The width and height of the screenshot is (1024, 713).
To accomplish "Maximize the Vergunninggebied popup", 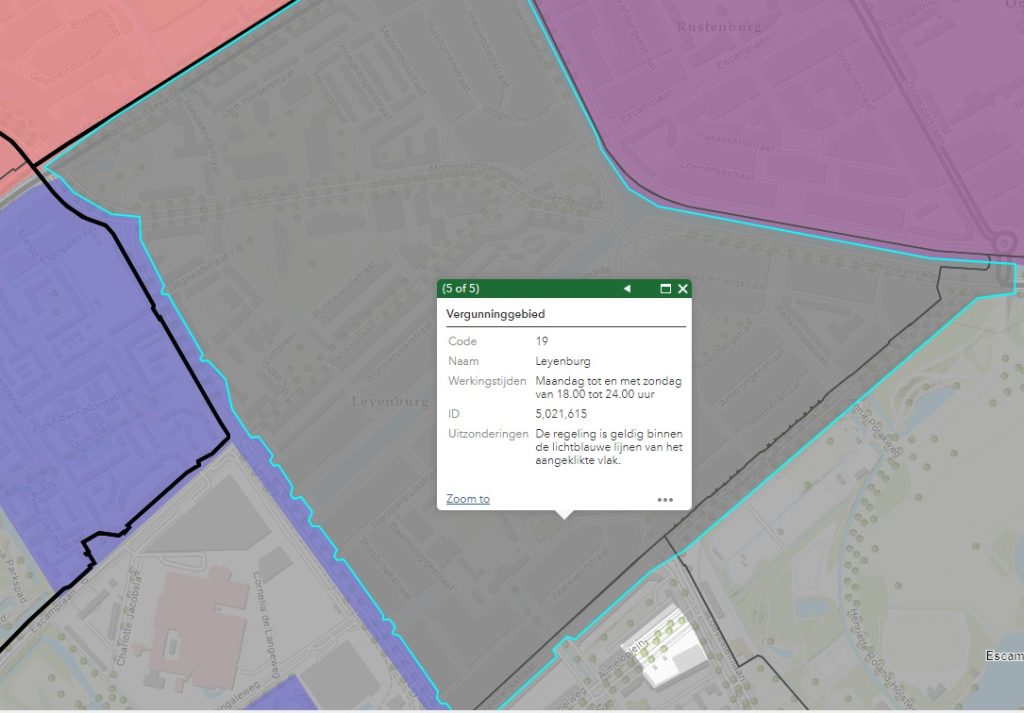I will tap(665, 289).
